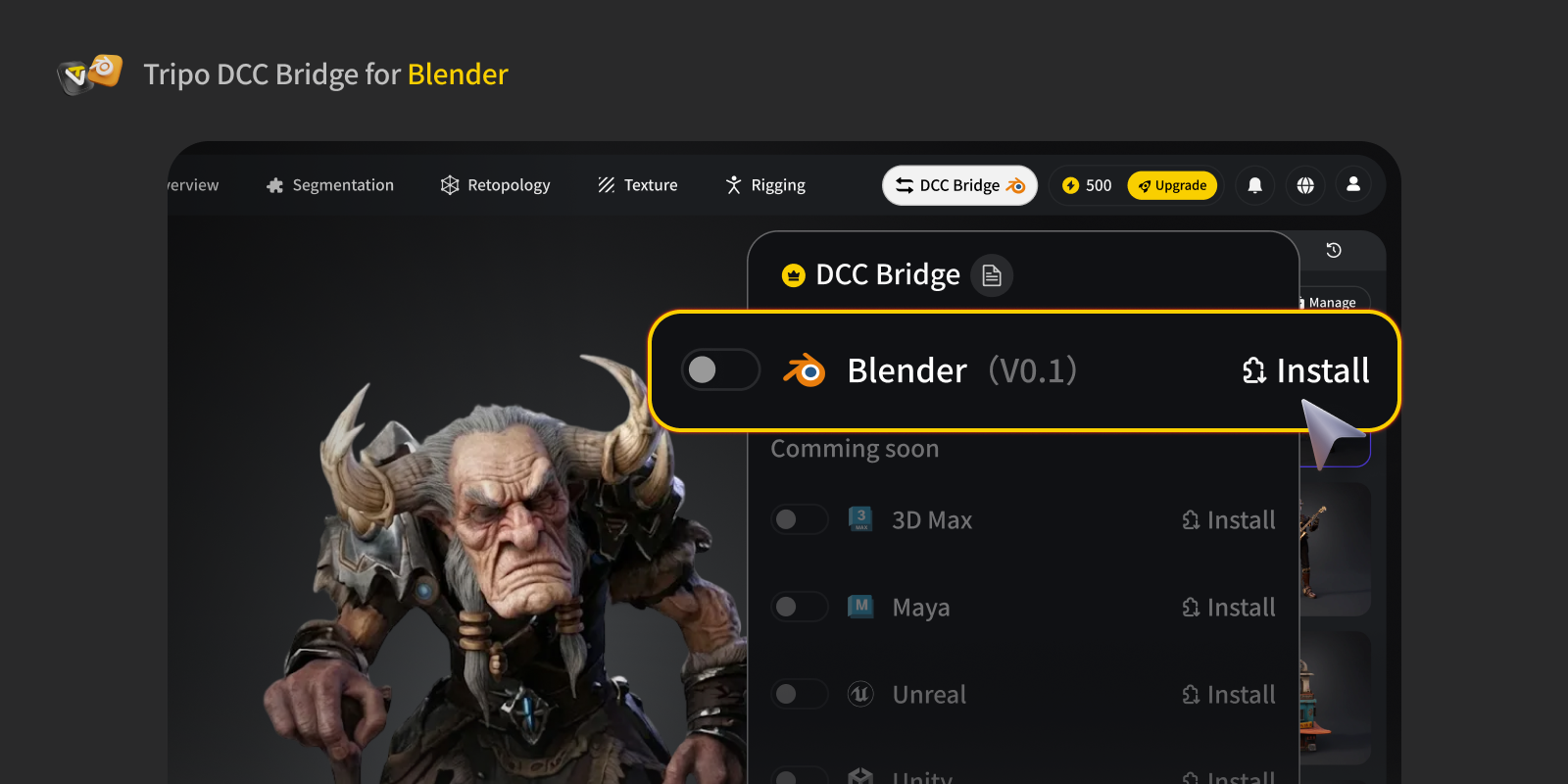Open the notifications bell icon
Viewport: 1568px width, 784px height.
point(1254,185)
